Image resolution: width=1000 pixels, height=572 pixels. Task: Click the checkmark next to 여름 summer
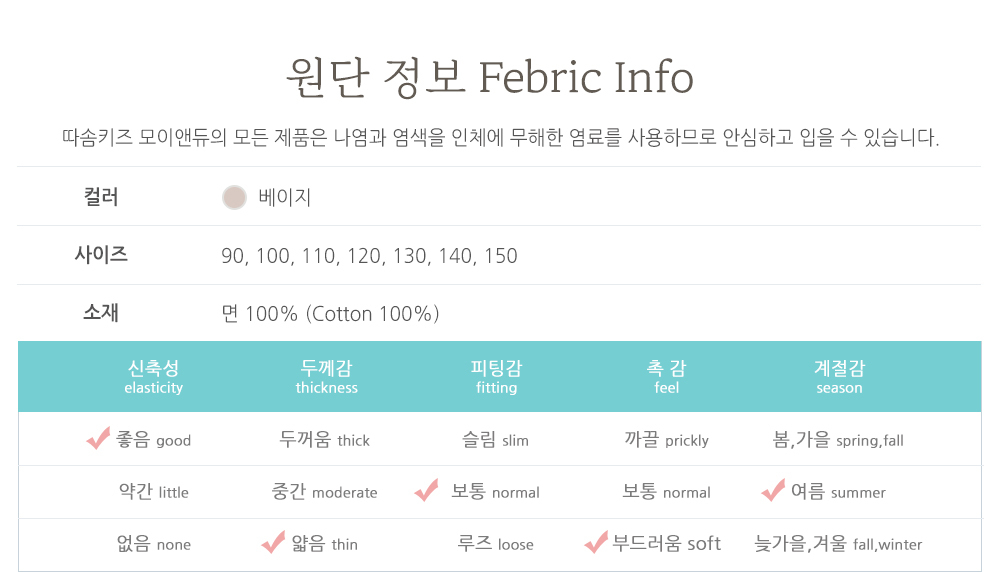click(x=772, y=490)
